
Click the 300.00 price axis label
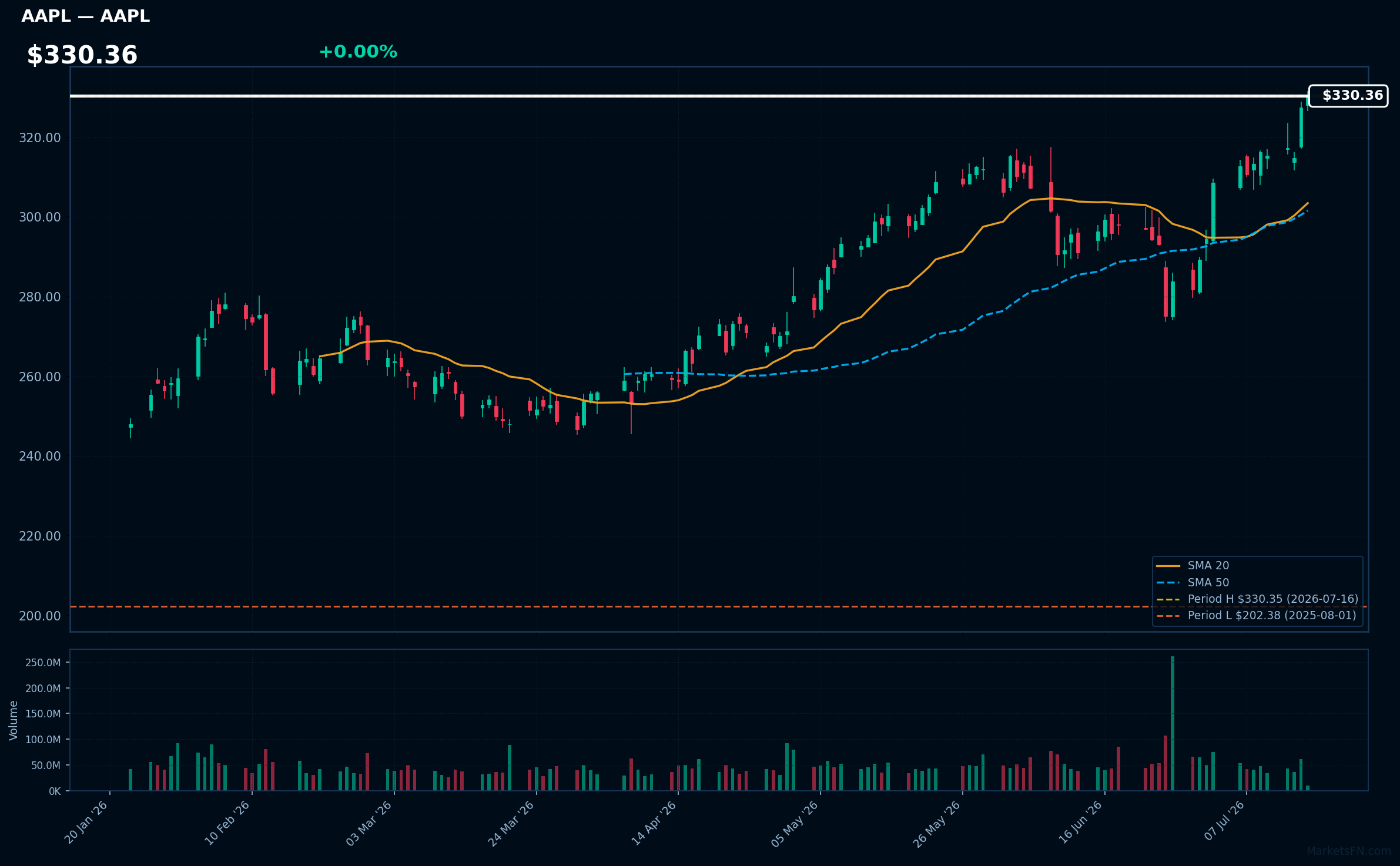coord(40,217)
